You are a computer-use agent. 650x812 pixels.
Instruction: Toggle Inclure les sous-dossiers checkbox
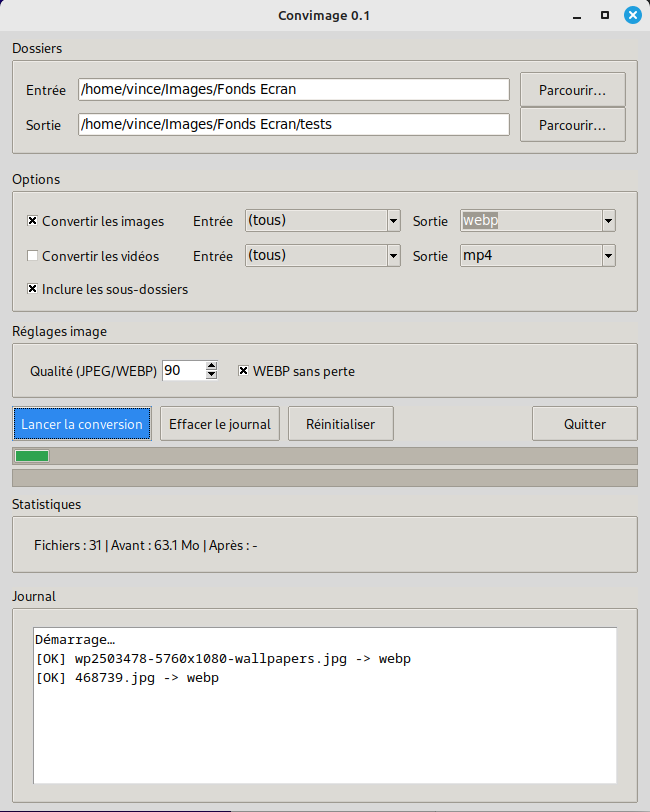33,290
